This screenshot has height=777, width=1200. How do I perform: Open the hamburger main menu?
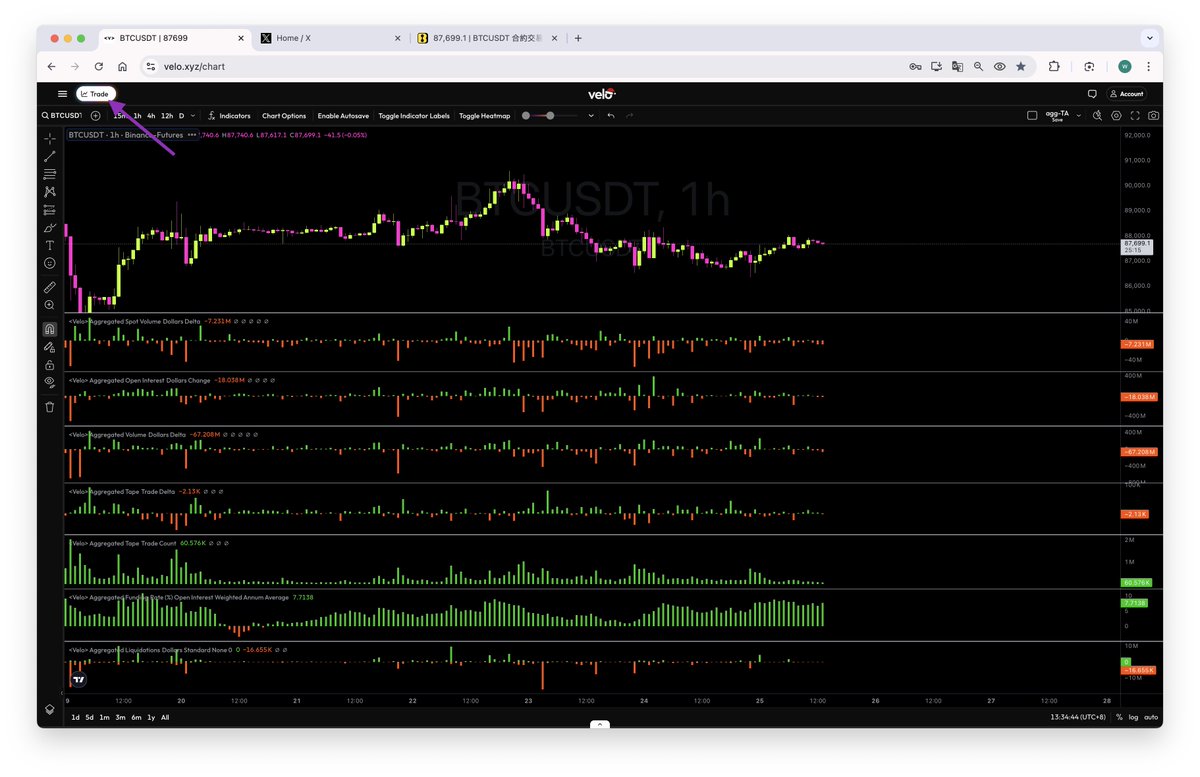click(62, 94)
